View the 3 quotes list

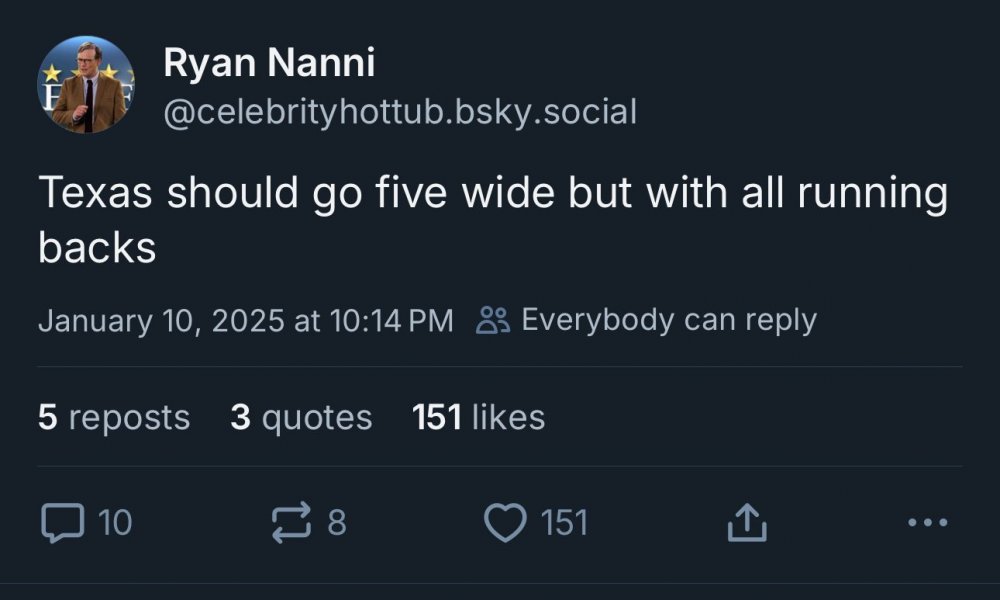301,417
